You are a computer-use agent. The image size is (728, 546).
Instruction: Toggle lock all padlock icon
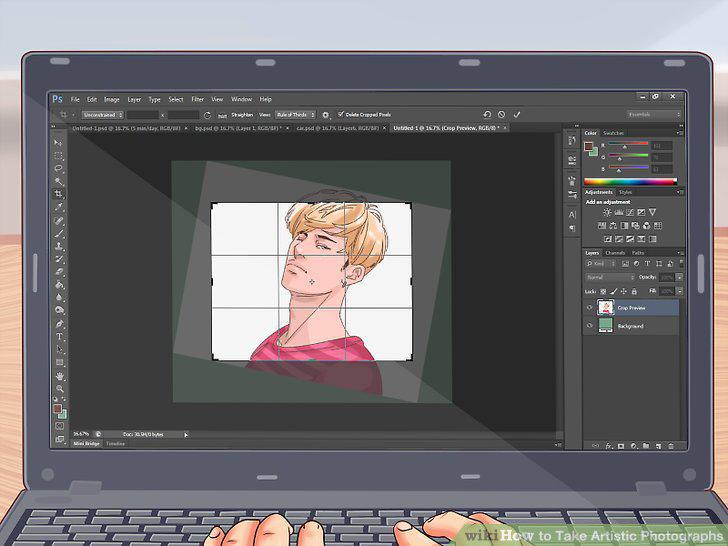634,292
